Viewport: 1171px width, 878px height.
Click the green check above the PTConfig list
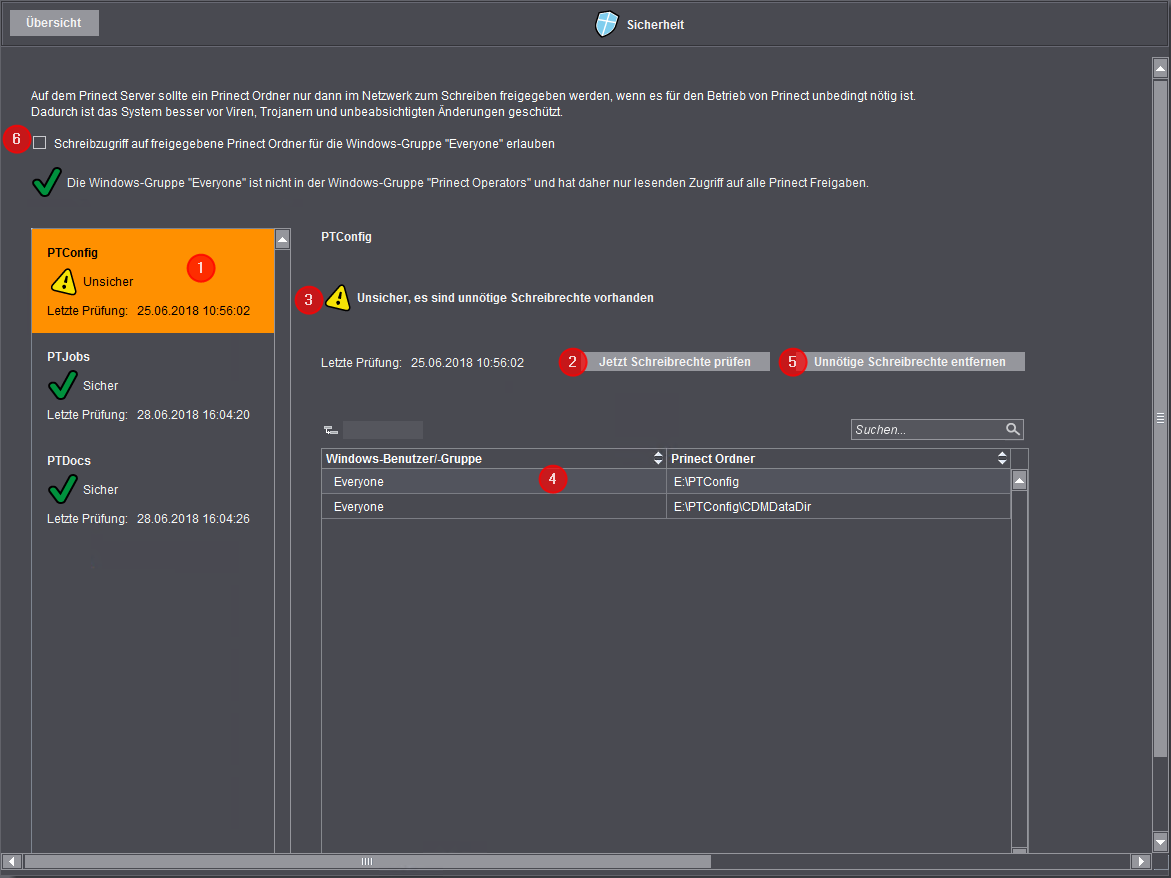click(x=45, y=182)
